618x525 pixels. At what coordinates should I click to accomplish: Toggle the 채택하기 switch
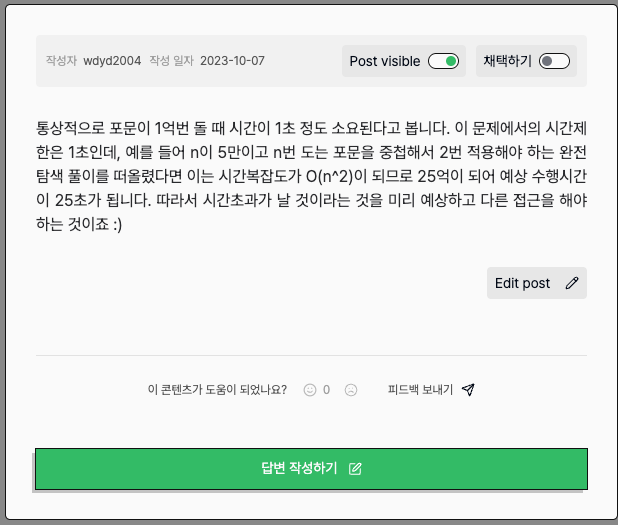554,61
